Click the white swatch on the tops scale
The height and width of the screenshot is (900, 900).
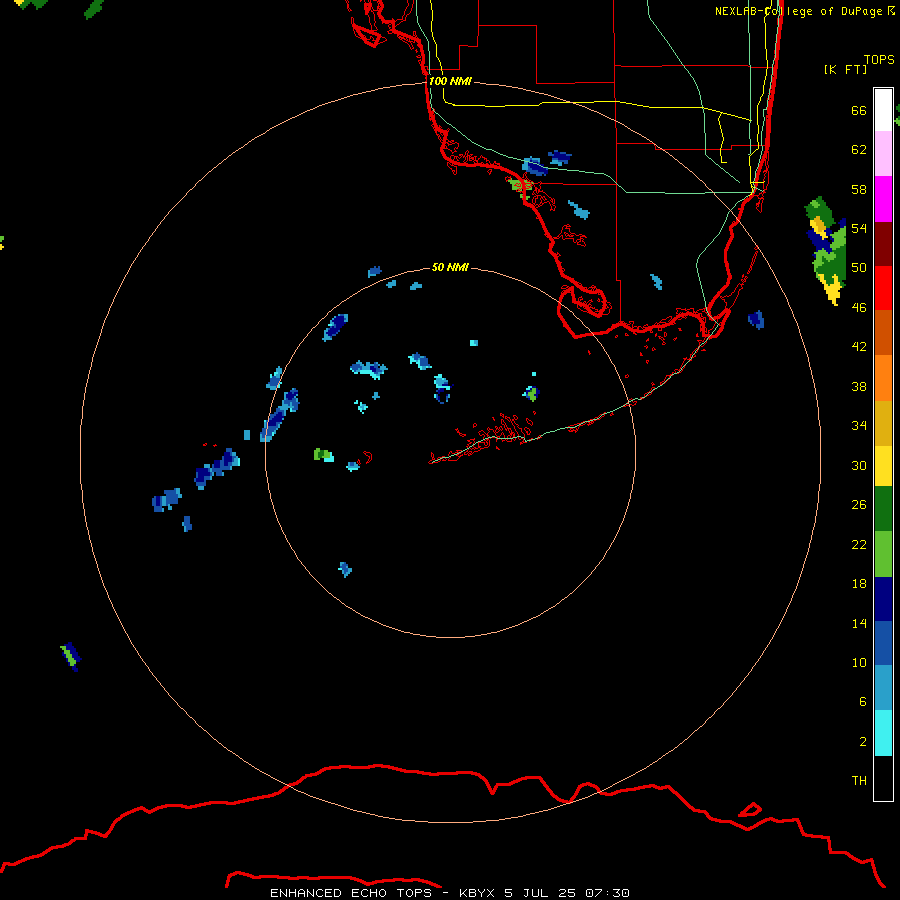pos(883,110)
